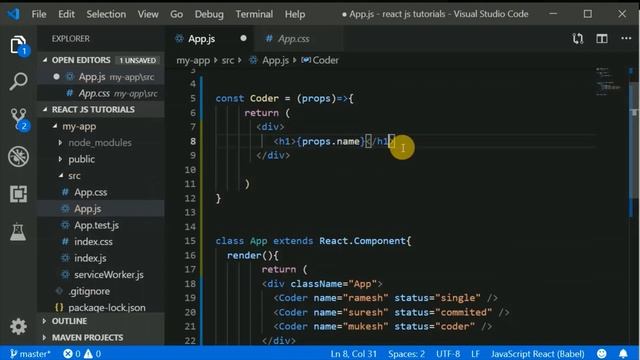This screenshot has width=640, height=360.
Task: Click the unsaved dot on App.js tab
Action: pyautogui.click(x=243, y=38)
